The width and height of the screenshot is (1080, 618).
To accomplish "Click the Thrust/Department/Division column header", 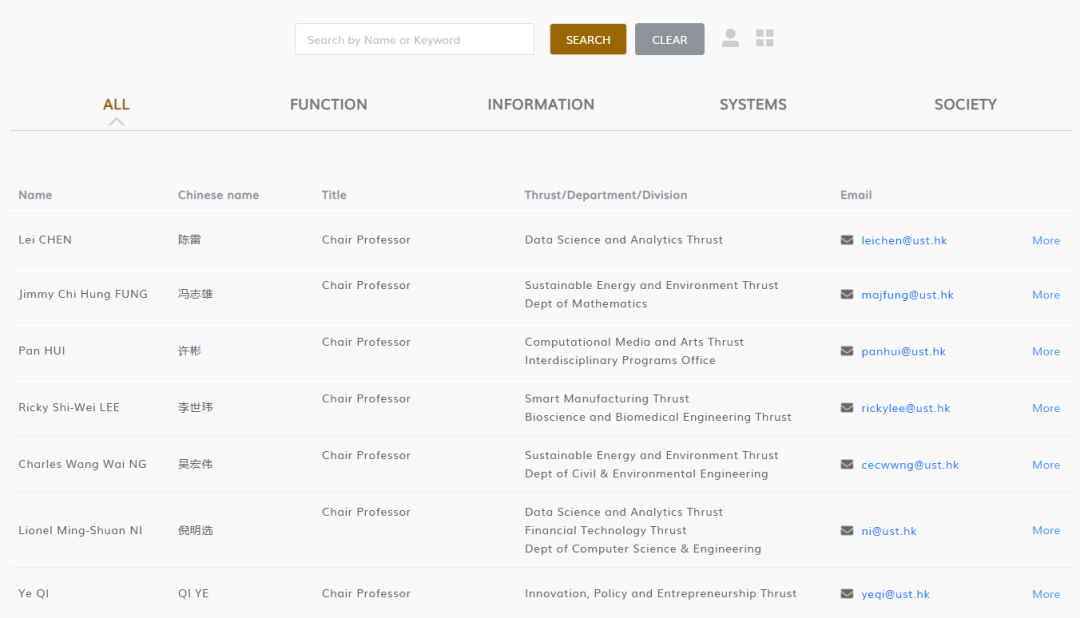I will [605, 194].
